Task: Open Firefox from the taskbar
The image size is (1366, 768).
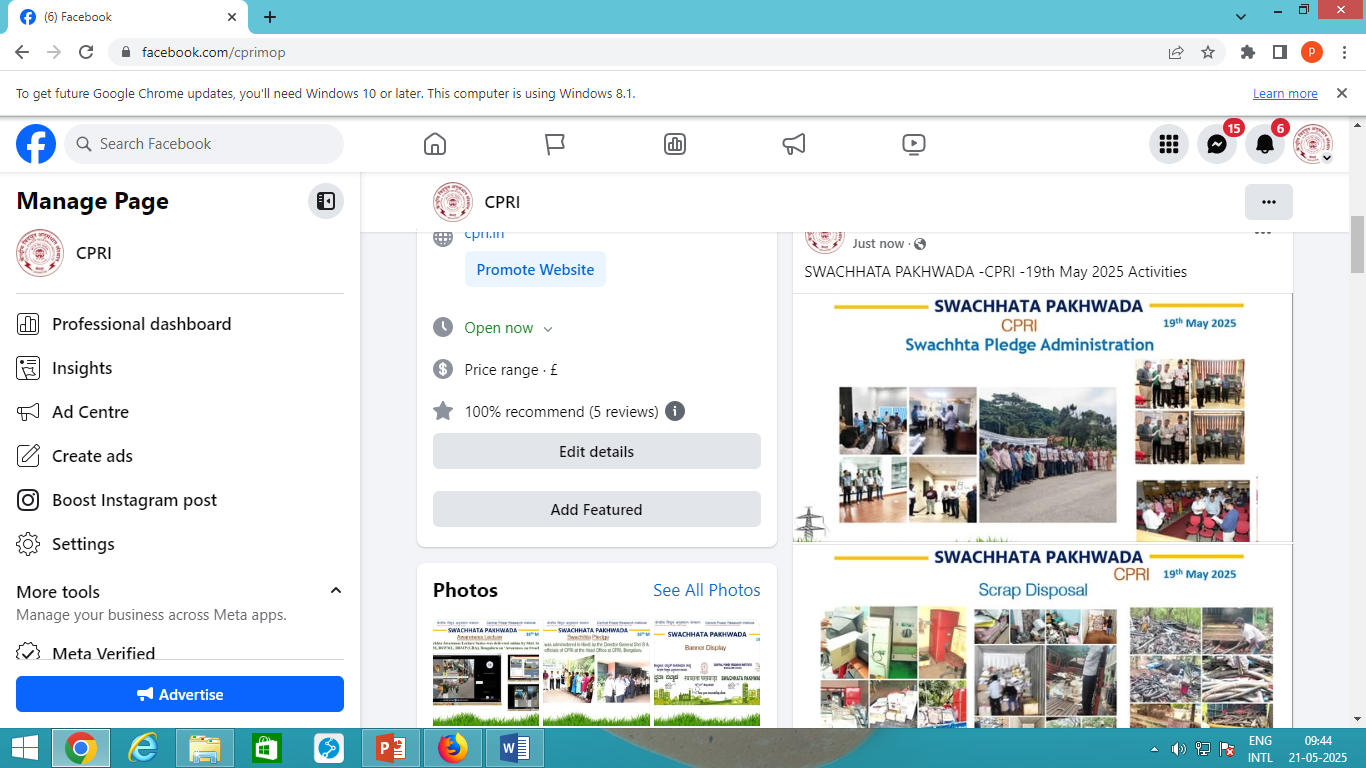Action: 452,748
